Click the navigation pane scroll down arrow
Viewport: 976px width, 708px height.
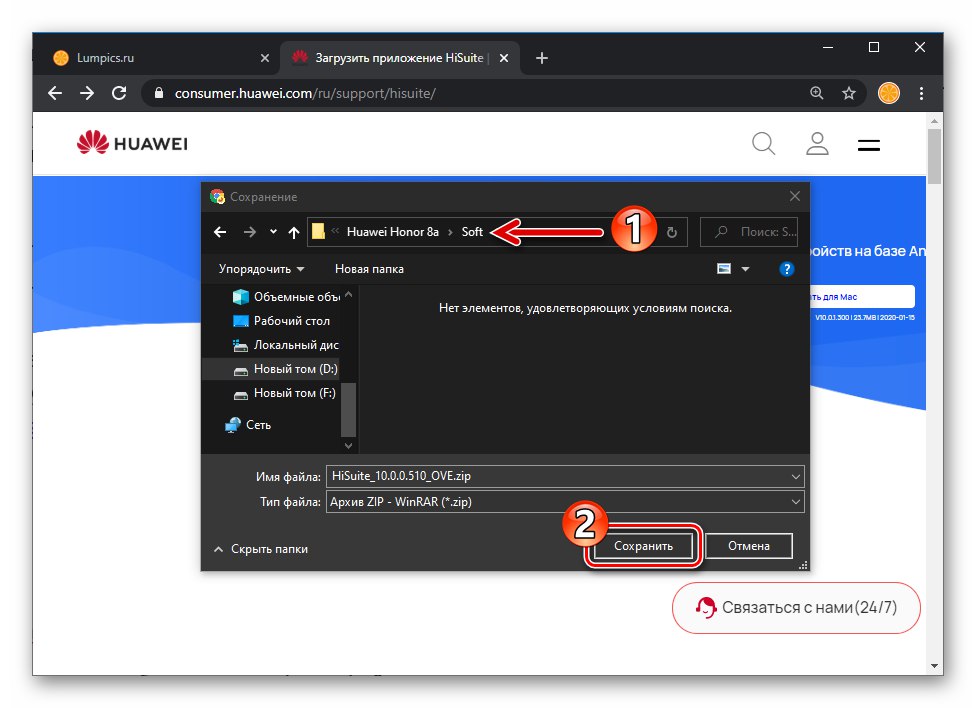(349, 446)
